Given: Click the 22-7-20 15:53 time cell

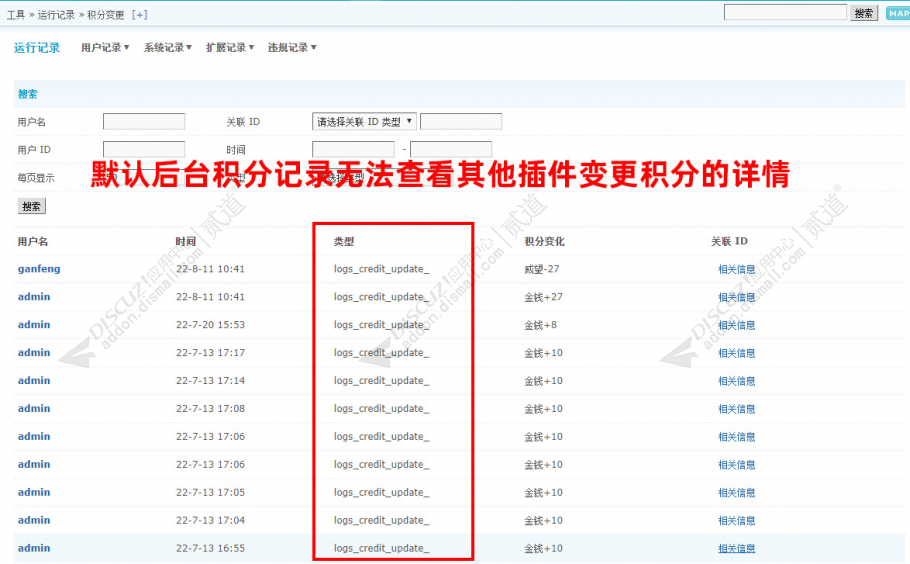Looking at the screenshot, I should click(x=210, y=324).
